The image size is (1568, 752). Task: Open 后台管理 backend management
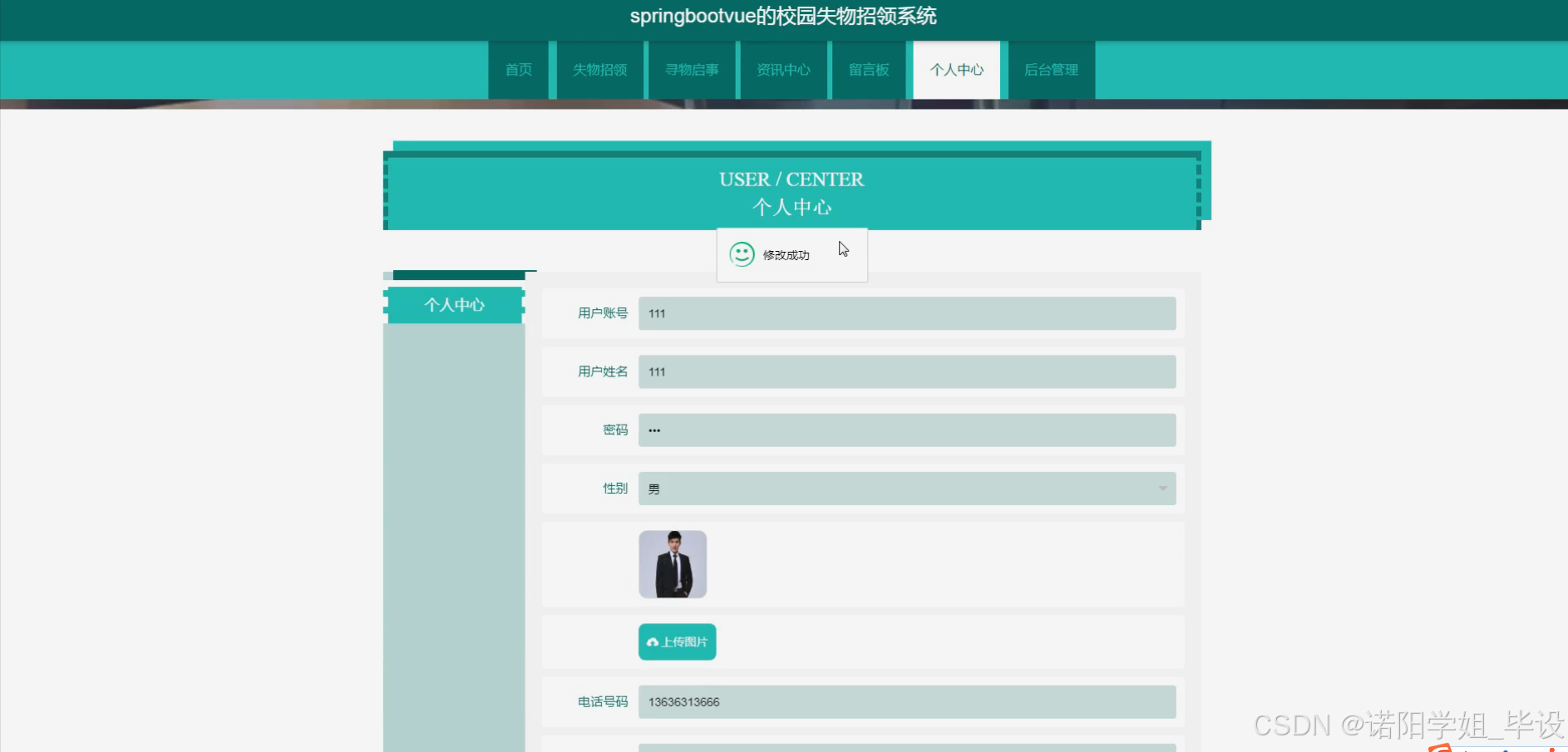(1051, 70)
